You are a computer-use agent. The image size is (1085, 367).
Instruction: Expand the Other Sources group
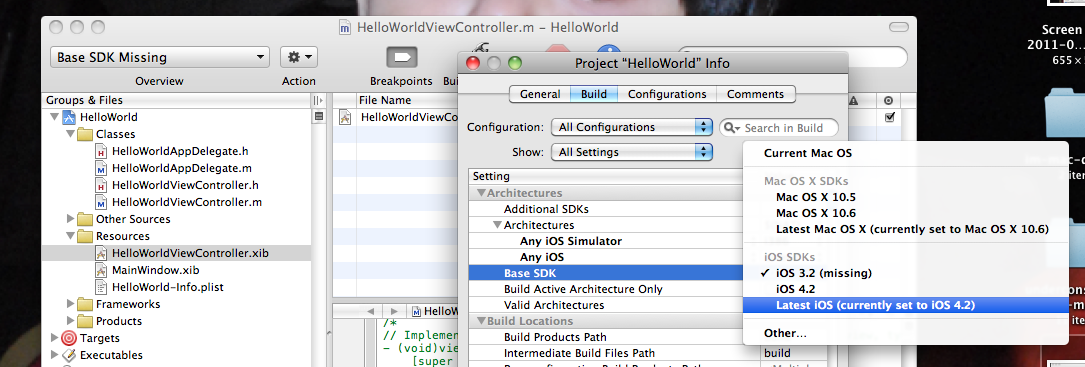70,220
